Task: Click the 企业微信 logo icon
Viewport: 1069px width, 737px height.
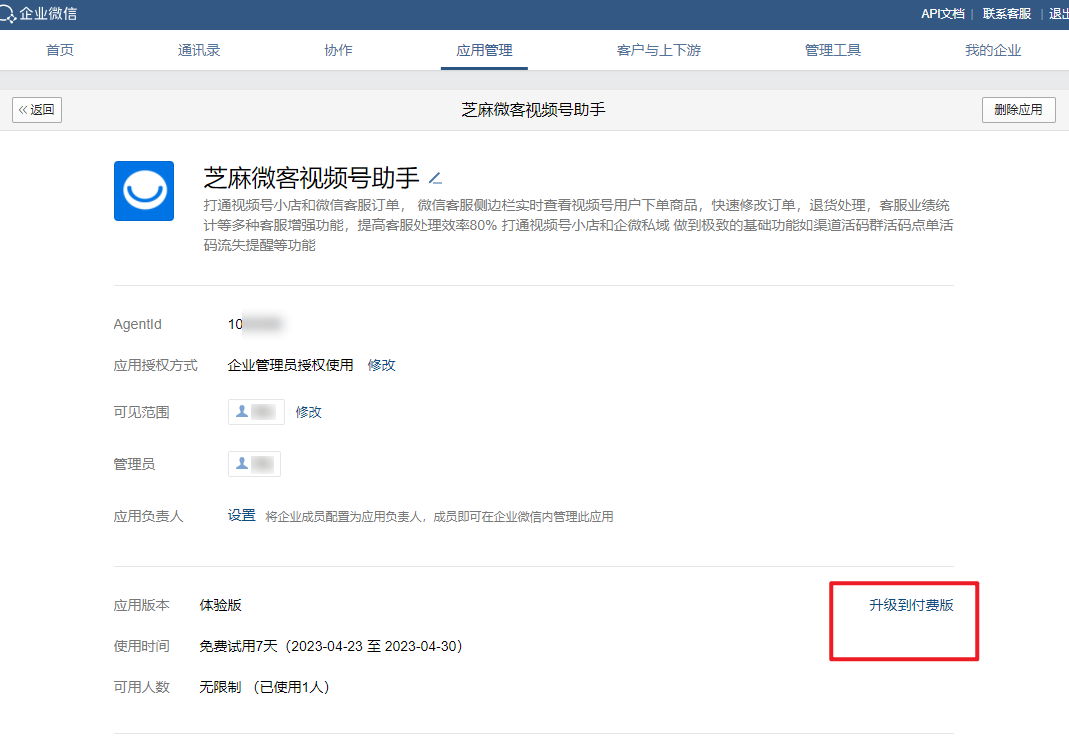Action: pos(7,14)
